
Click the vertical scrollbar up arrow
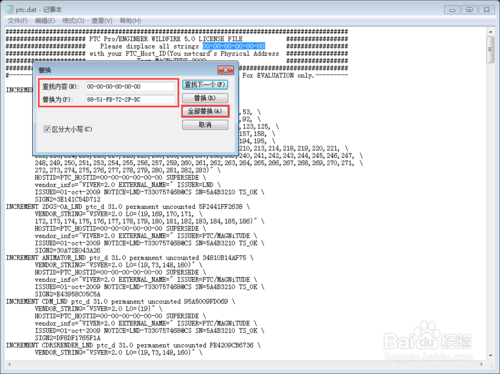point(490,32)
